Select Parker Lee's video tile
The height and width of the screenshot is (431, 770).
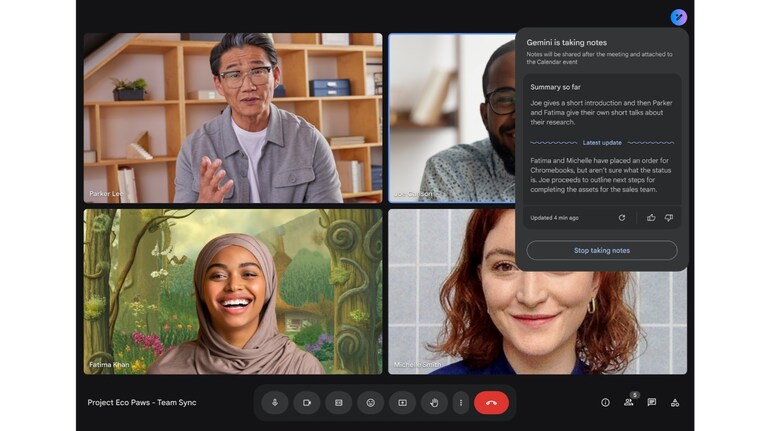[x=233, y=118]
